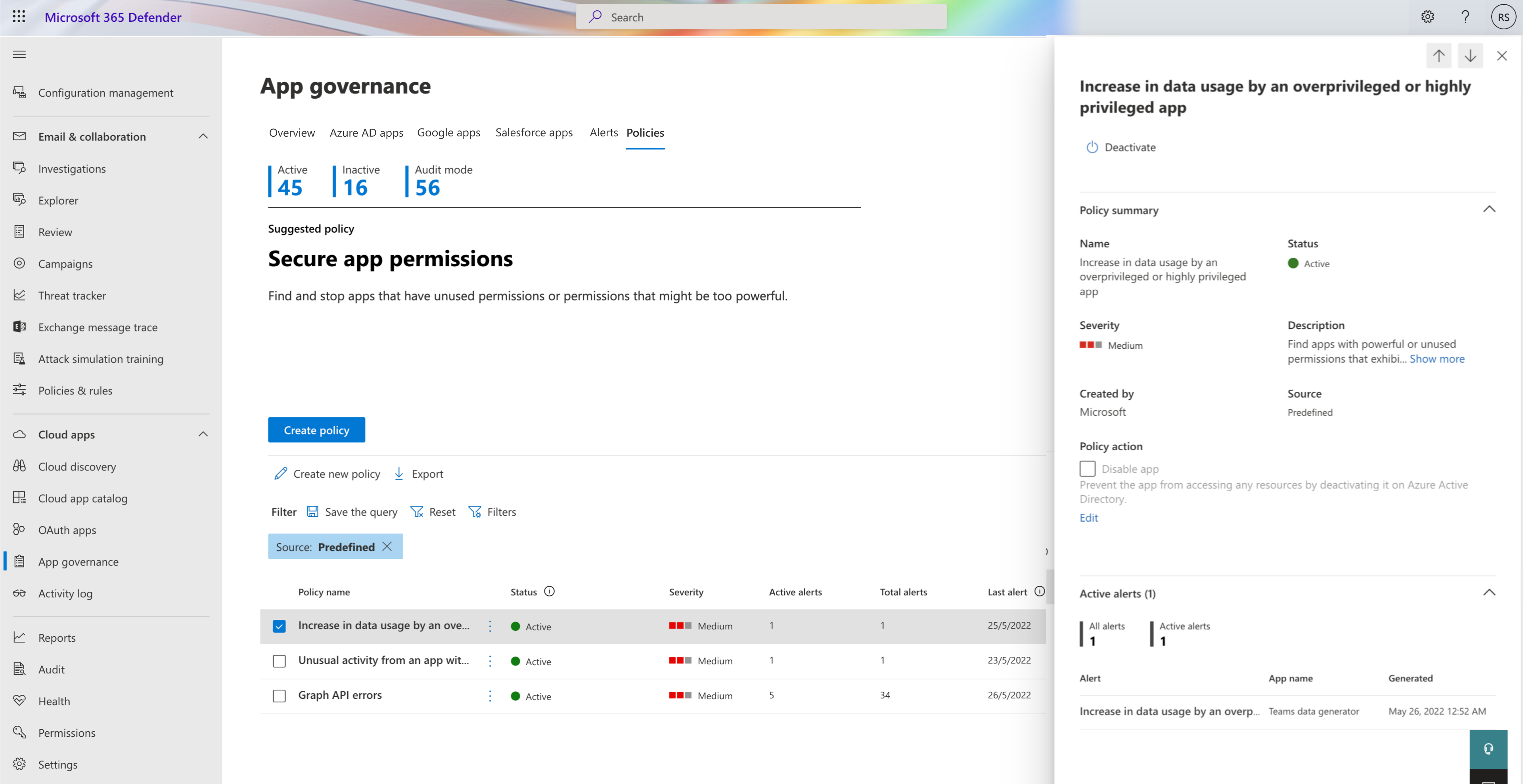Switch to the Alerts tab
Viewport: 1523px width, 784px height.
point(601,132)
